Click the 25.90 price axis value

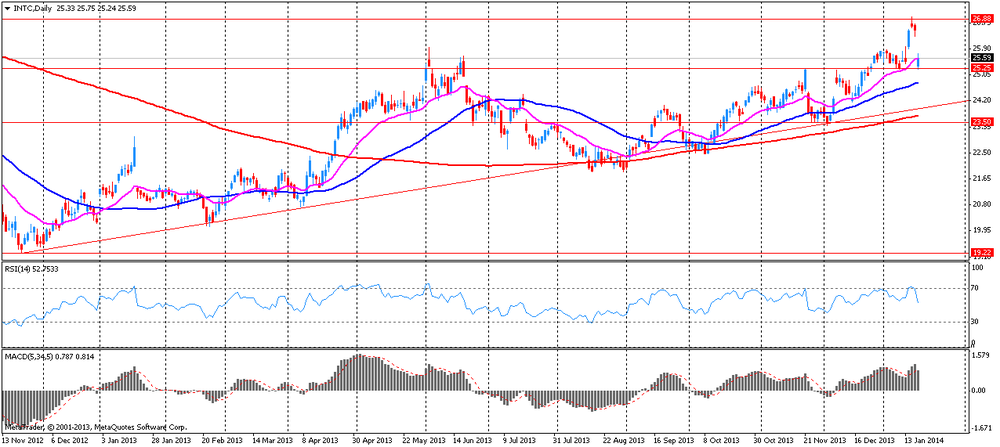[x=980, y=48]
